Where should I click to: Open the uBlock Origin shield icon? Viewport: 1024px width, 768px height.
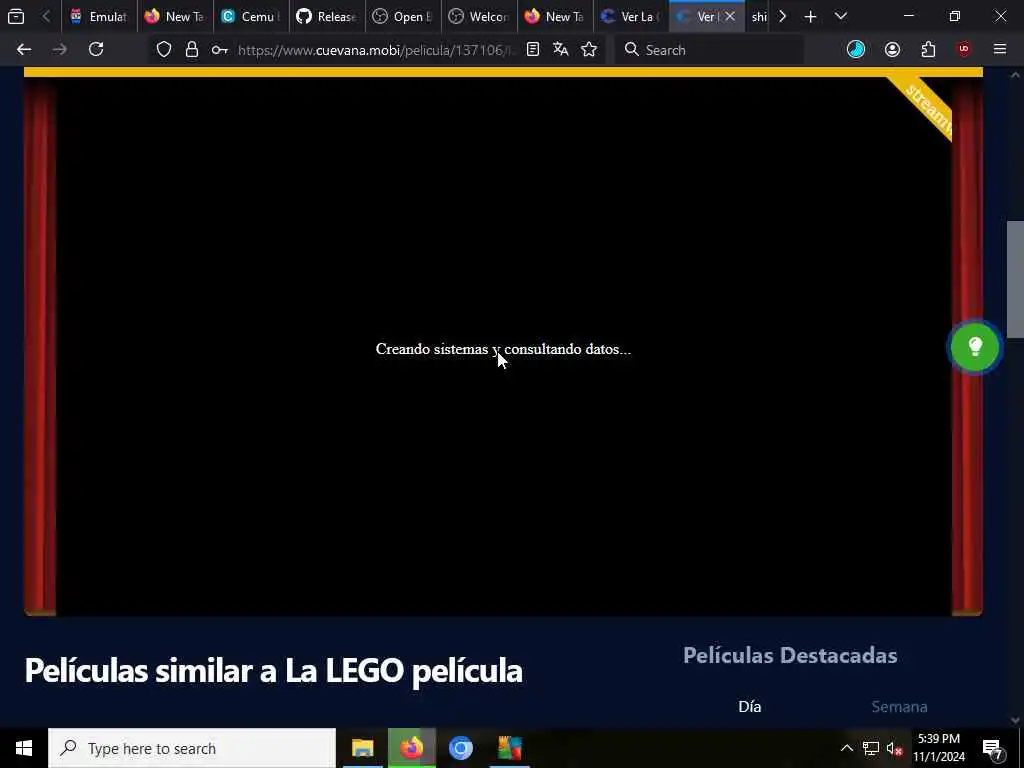[964, 50]
